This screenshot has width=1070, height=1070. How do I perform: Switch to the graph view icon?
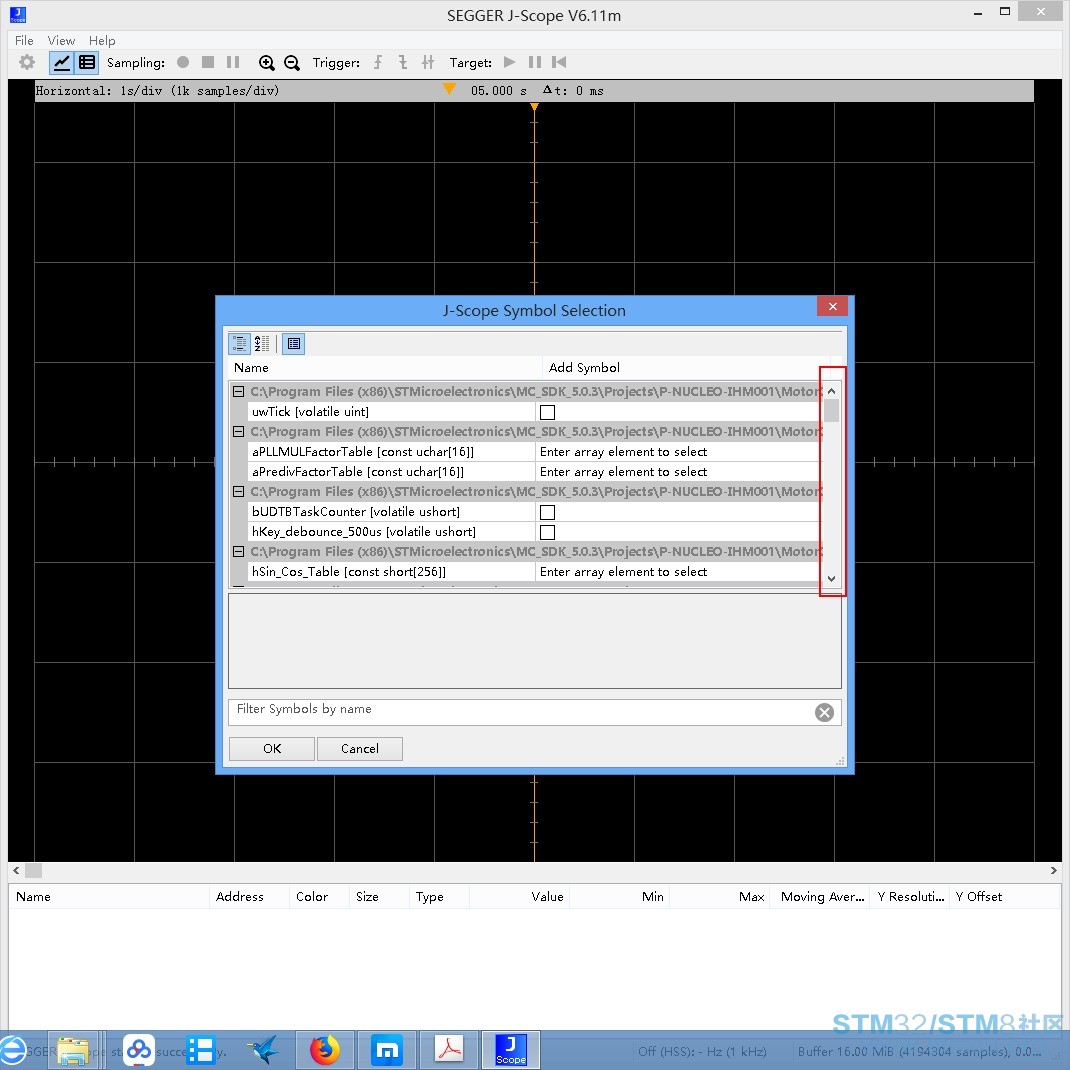(61, 63)
